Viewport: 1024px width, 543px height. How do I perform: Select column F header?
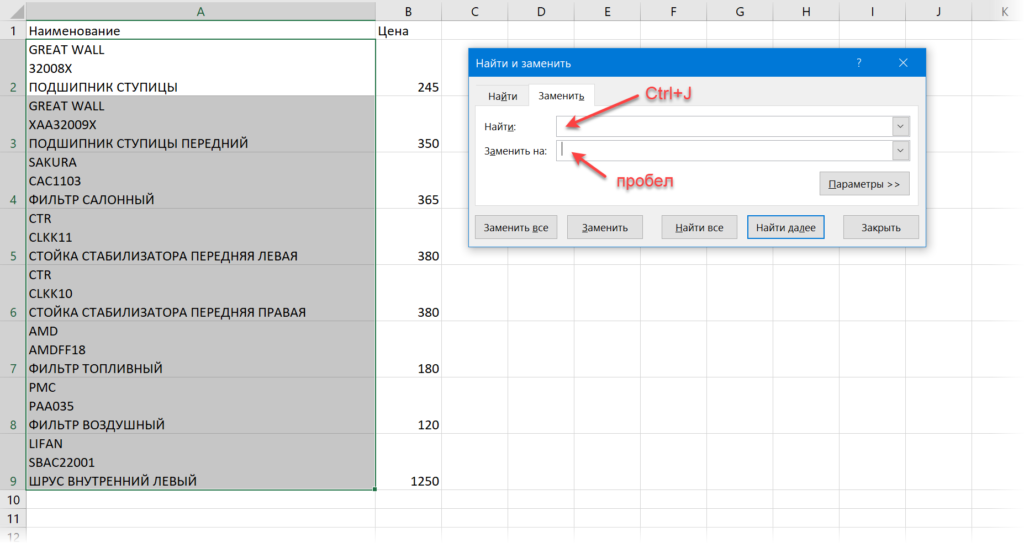[x=673, y=11]
